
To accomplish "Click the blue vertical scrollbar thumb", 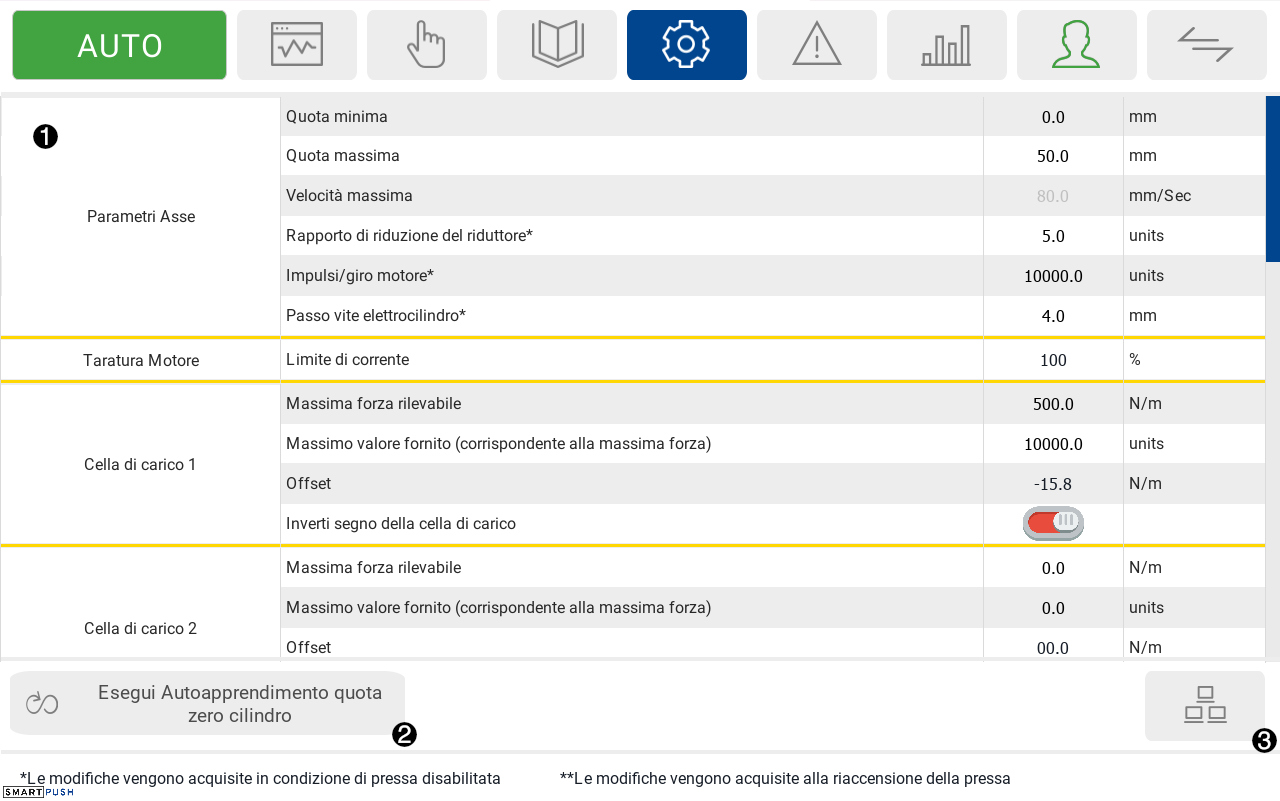I will [x=1272, y=178].
